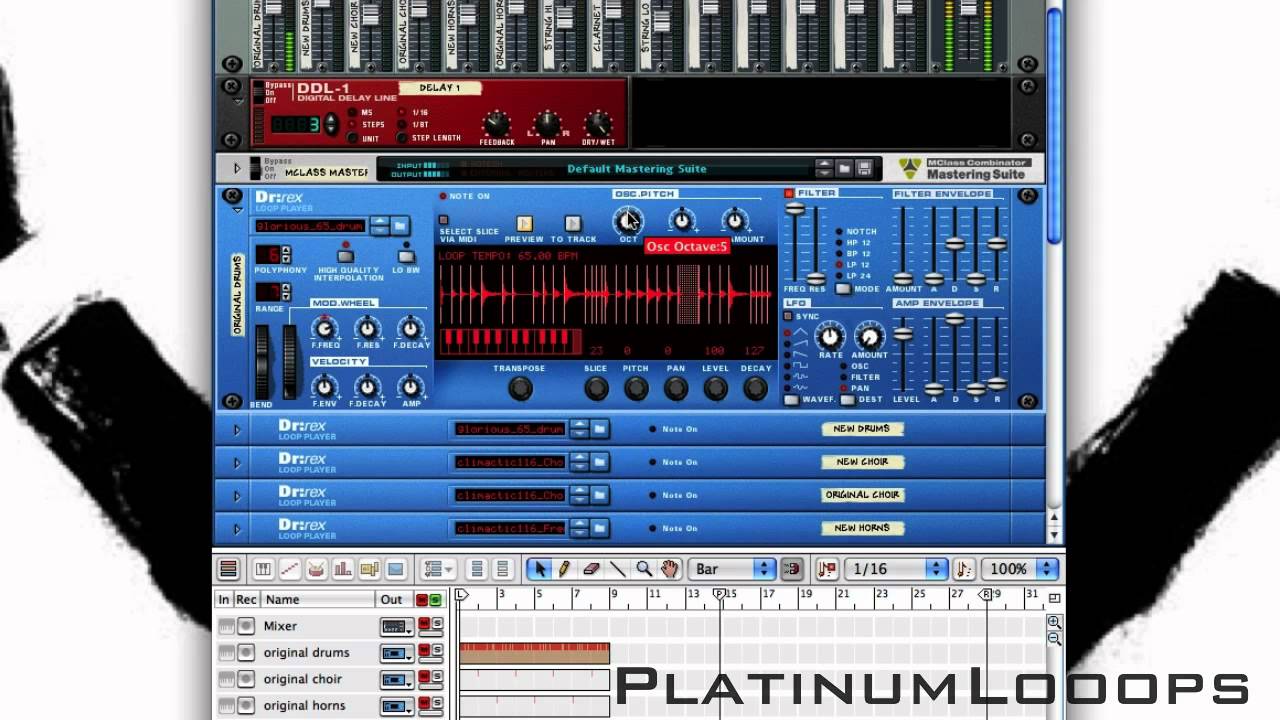
Task: Click the LFO Amount knob
Action: click(x=869, y=336)
